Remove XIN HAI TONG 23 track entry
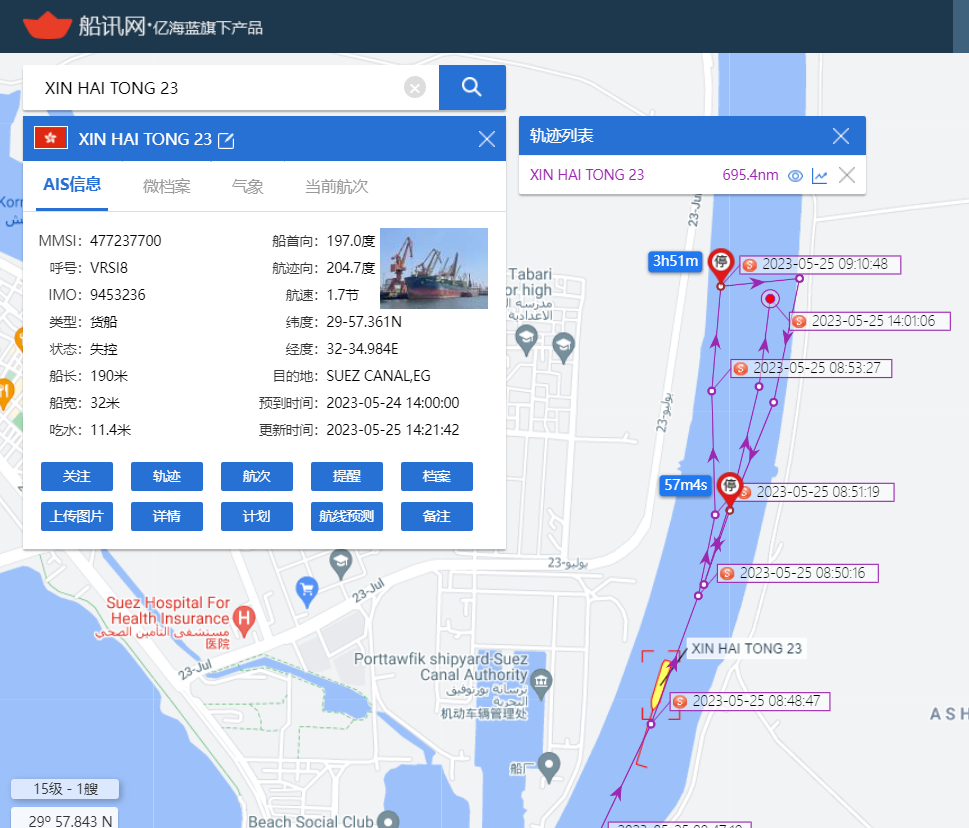969x828 pixels. pos(847,176)
